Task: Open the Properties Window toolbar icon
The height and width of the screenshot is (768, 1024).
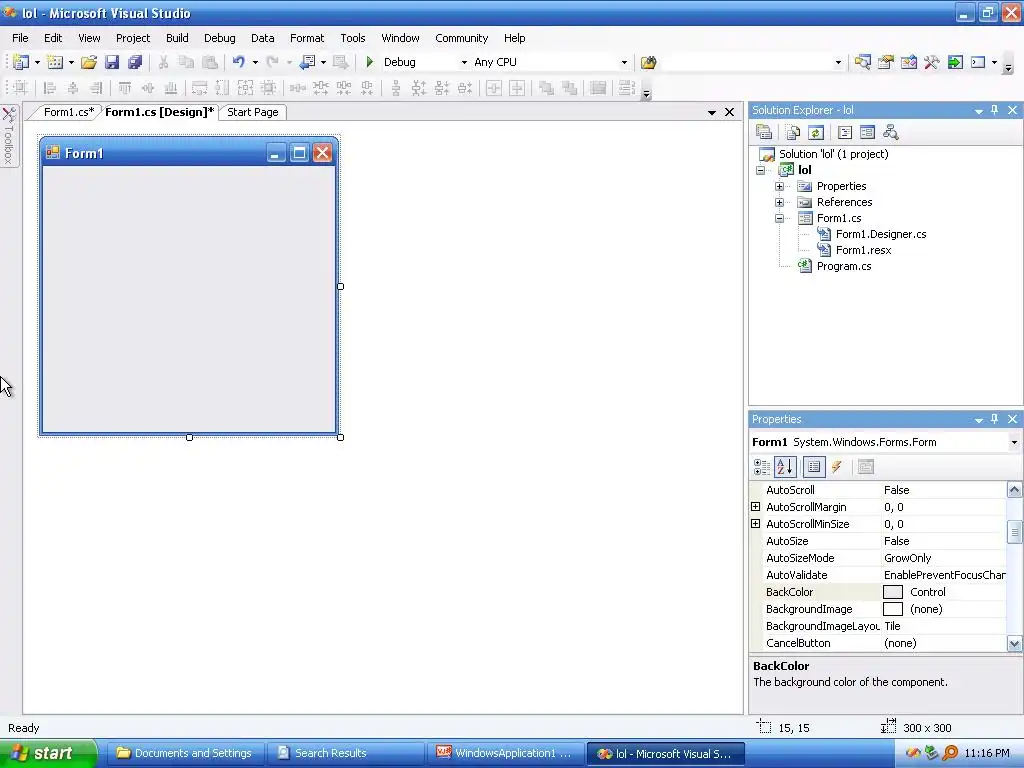Action: click(x=886, y=63)
